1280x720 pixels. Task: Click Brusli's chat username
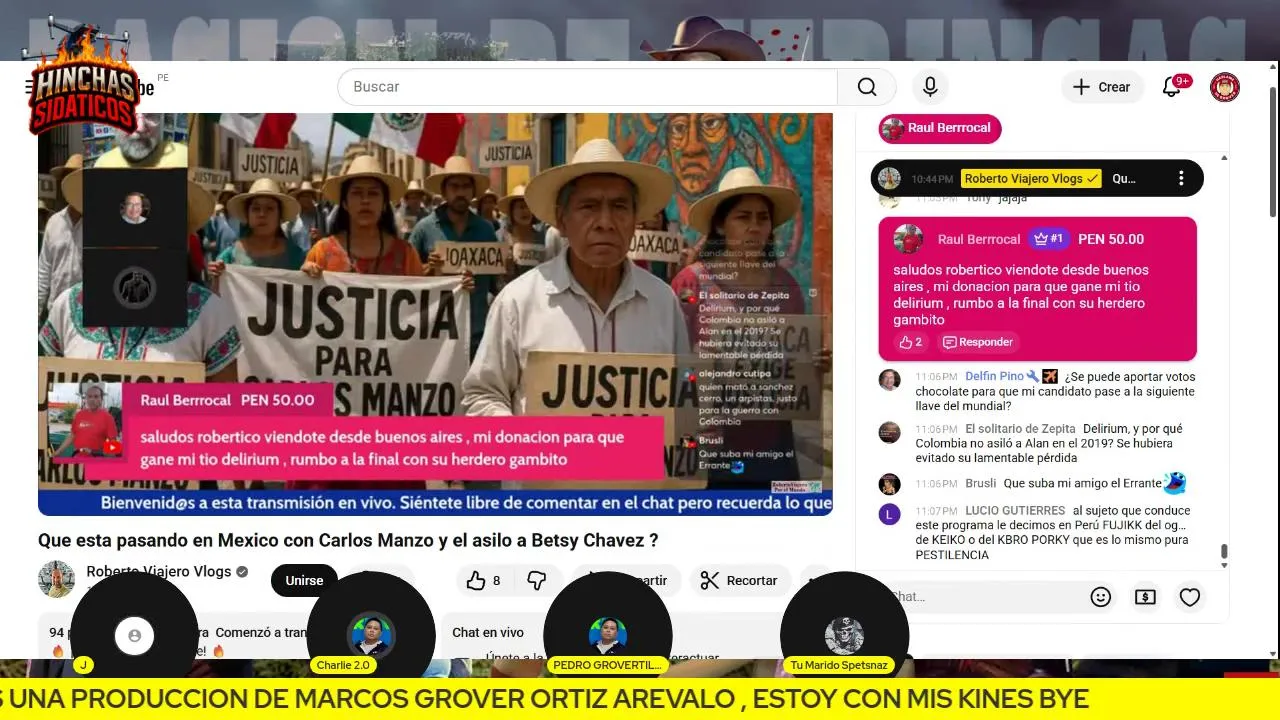point(981,484)
